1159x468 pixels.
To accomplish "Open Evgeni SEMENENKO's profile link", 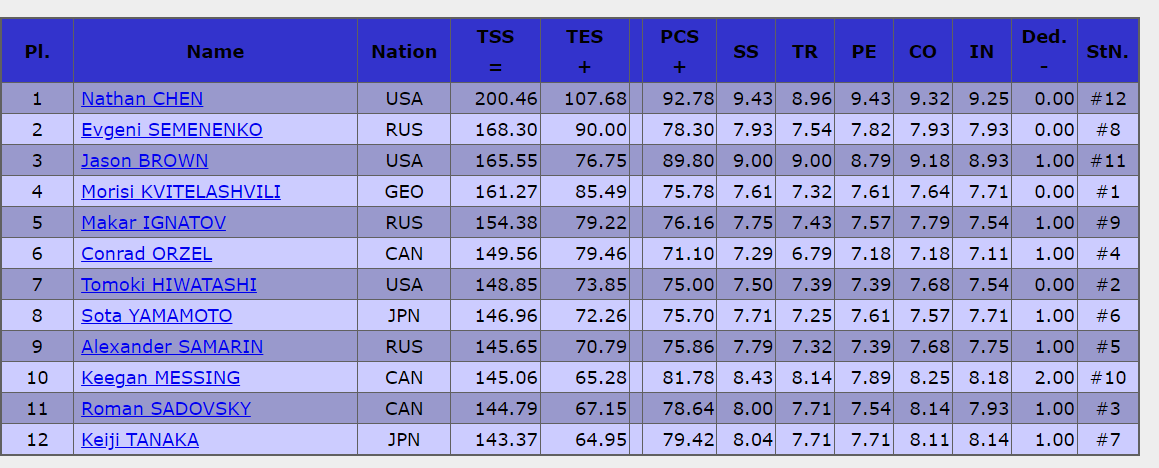I will [x=171, y=129].
